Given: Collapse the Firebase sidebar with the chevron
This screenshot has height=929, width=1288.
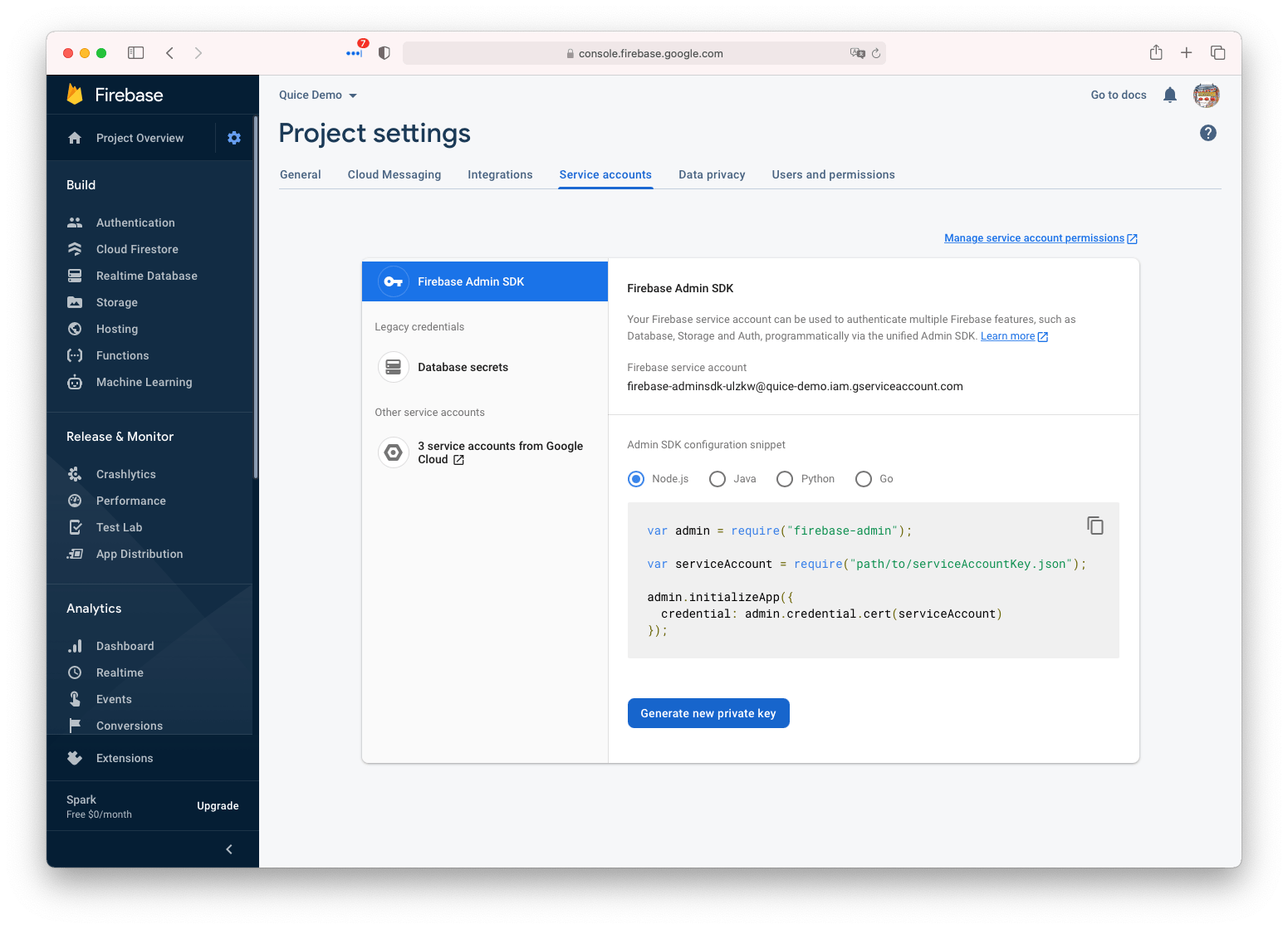Looking at the screenshot, I should [x=229, y=849].
